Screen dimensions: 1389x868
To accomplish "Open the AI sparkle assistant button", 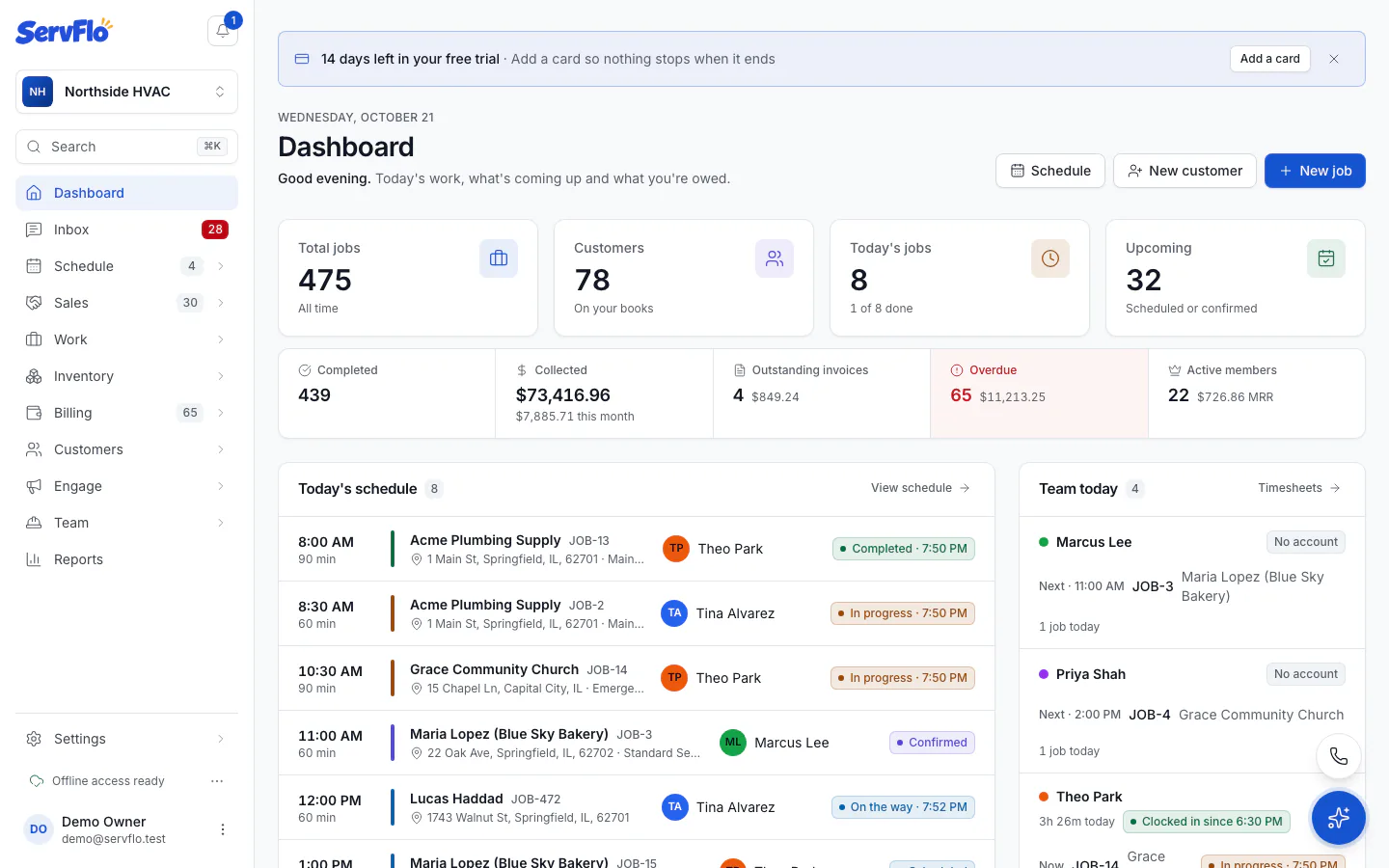I will [x=1339, y=818].
